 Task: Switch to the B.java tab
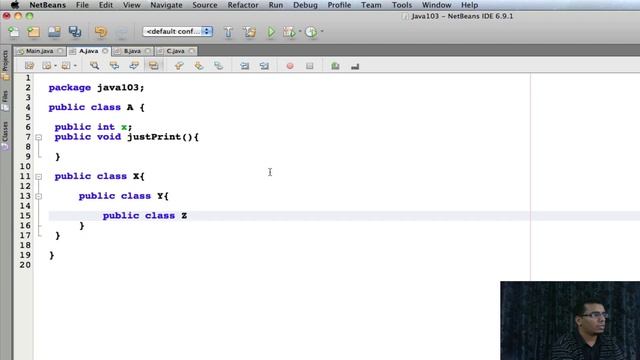click(132, 51)
